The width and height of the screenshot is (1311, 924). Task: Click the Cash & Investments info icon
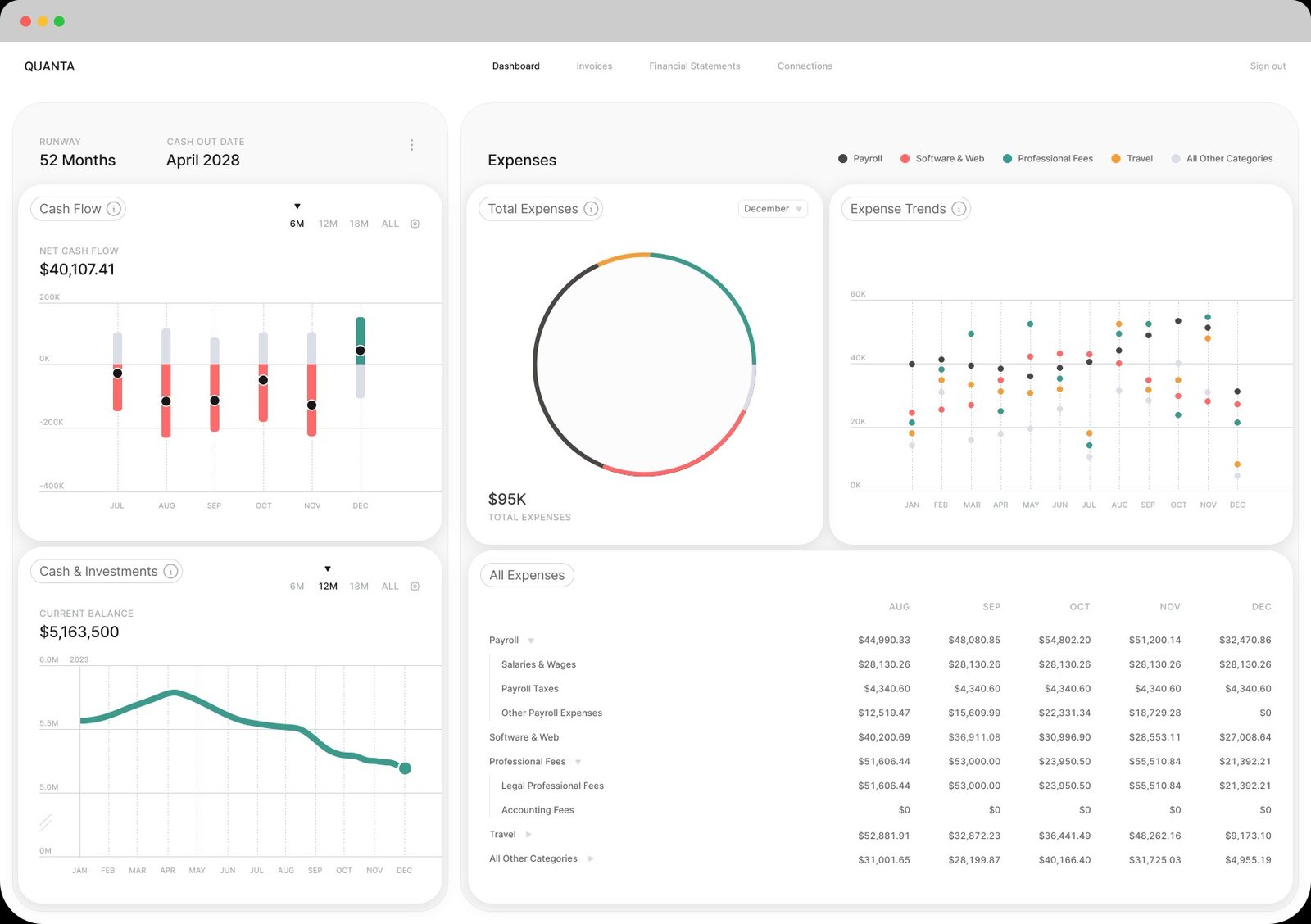pyautogui.click(x=170, y=572)
